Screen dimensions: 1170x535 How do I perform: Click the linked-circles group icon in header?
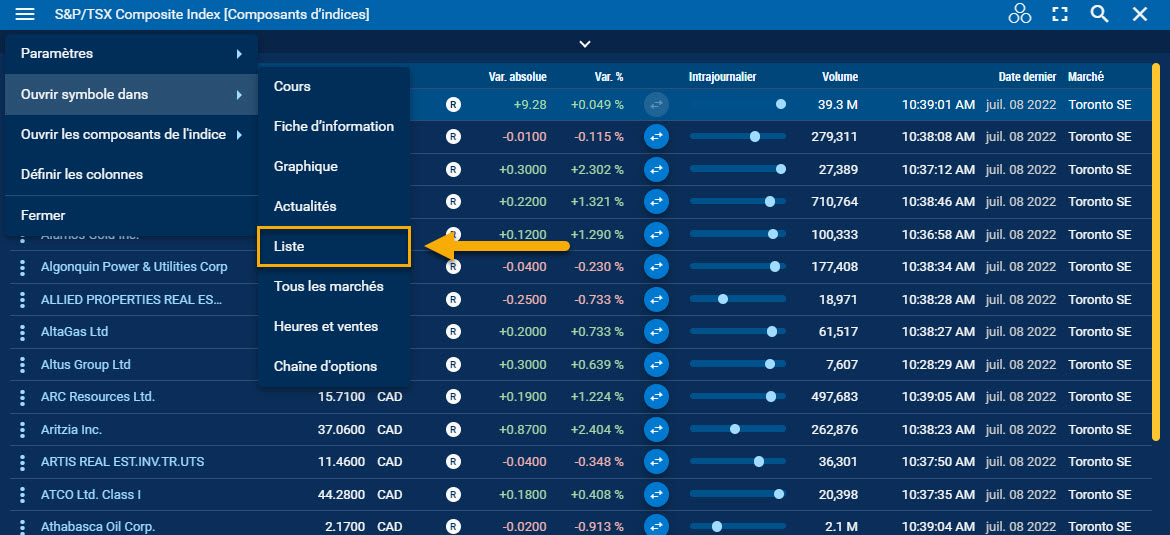click(1019, 14)
